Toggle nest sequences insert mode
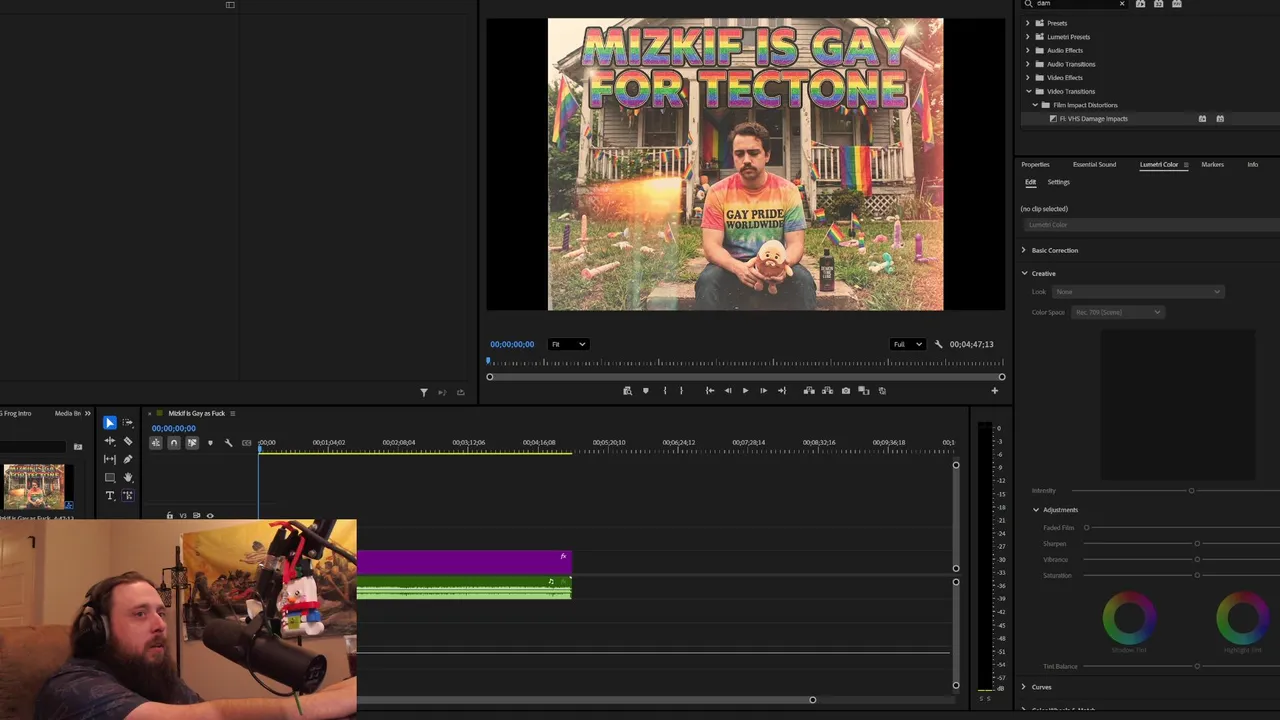1280x720 pixels. (x=156, y=443)
